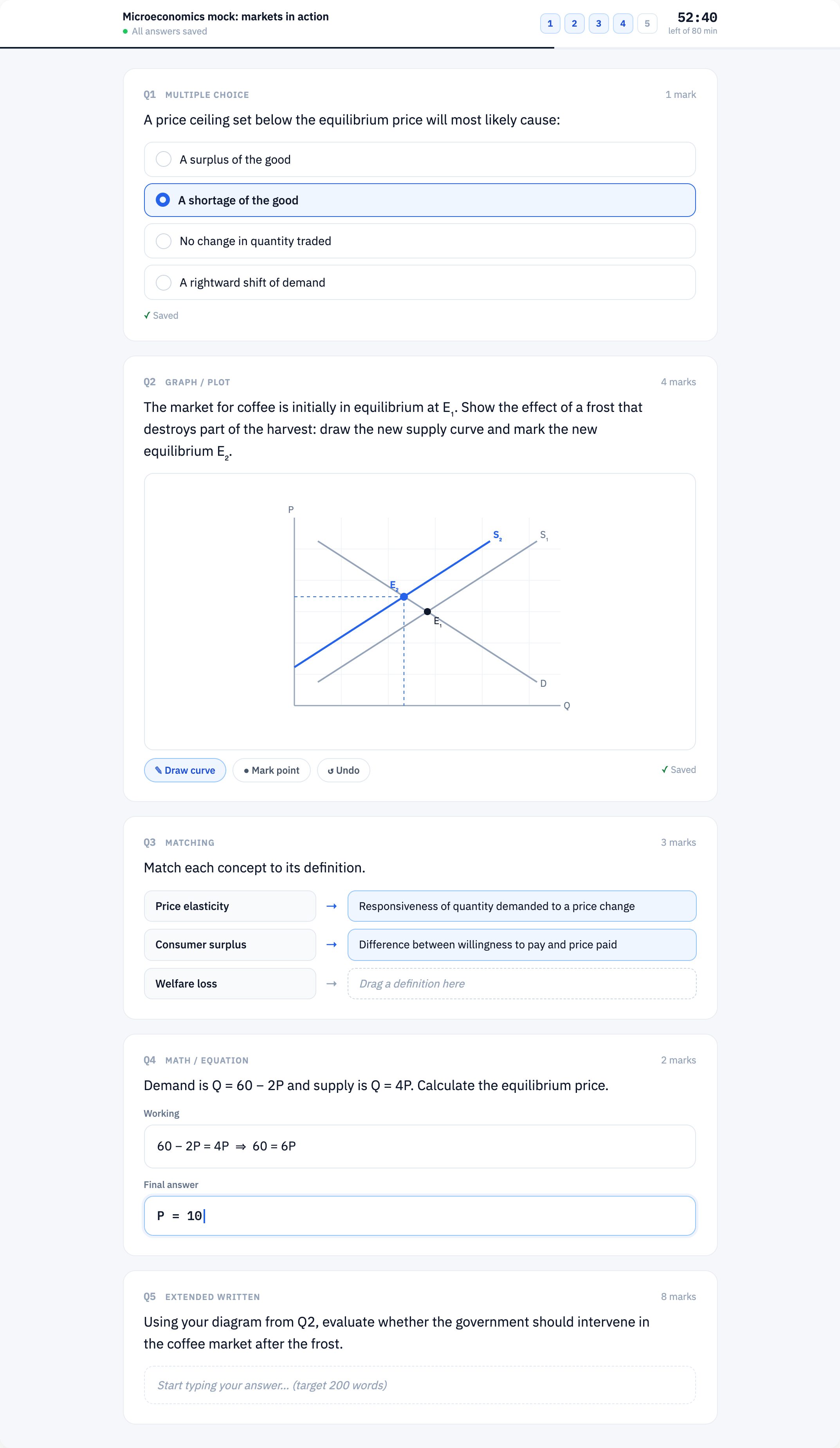Jump to question 5 in navigator
Screen dimensions: 840x1448
(x=647, y=23)
